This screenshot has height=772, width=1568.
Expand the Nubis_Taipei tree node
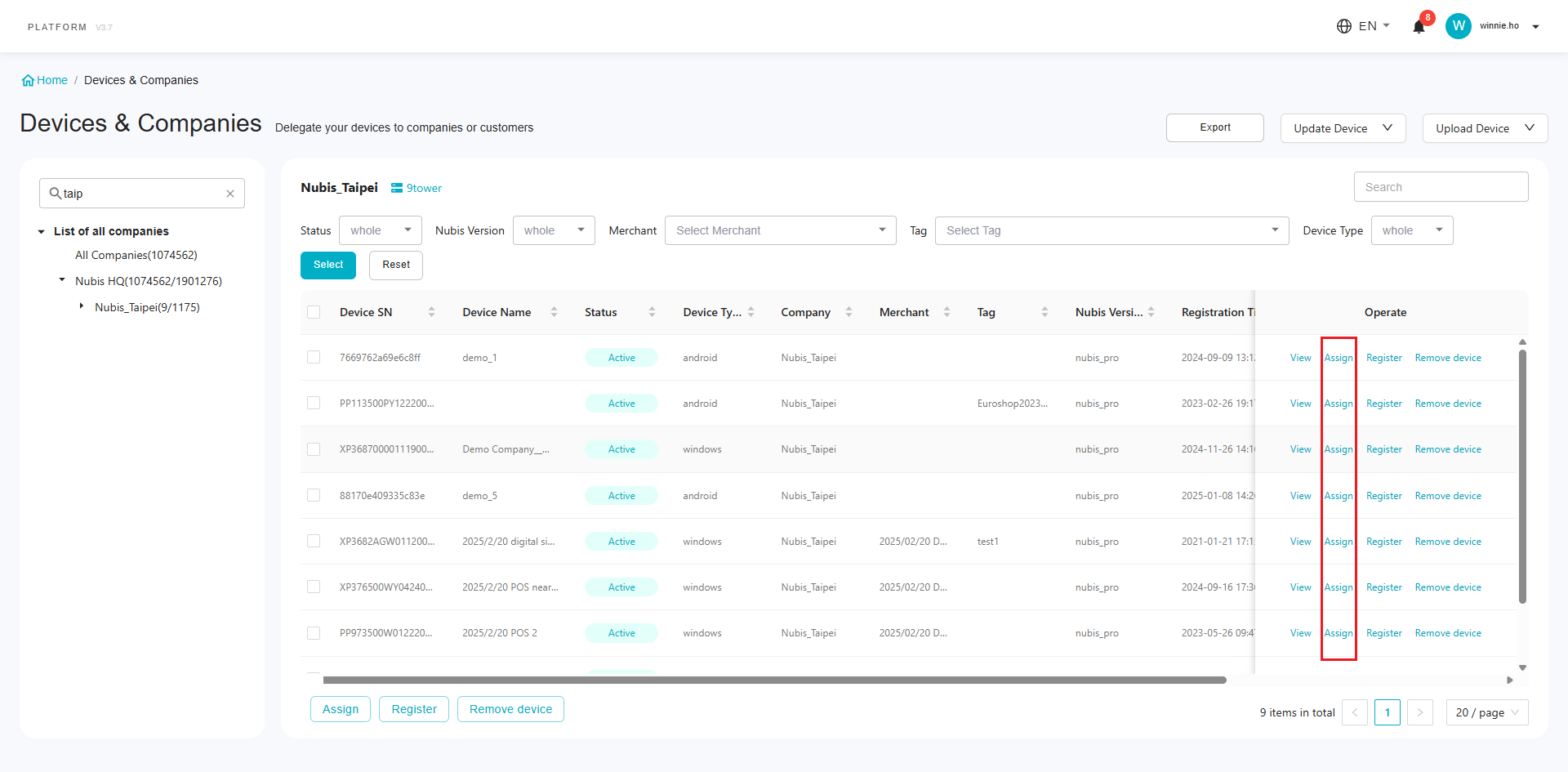coord(82,306)
